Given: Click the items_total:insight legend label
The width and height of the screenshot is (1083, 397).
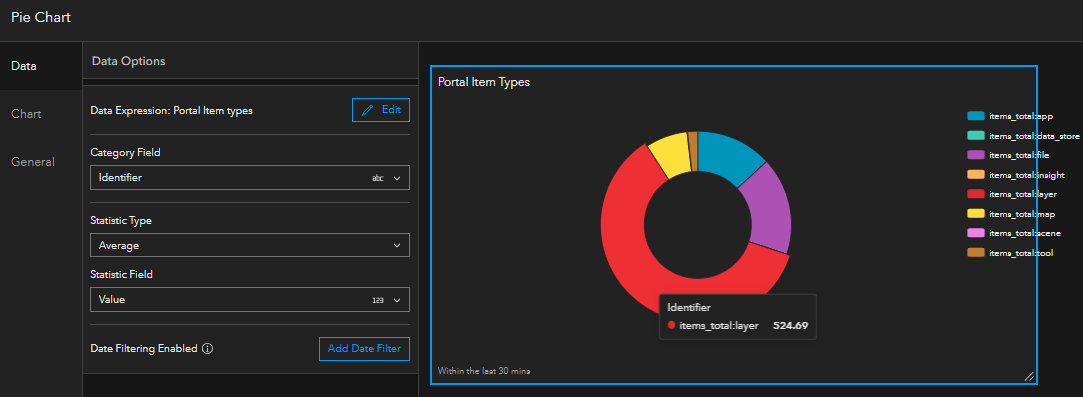Looking at the screenshot, I should [1027, 175].
